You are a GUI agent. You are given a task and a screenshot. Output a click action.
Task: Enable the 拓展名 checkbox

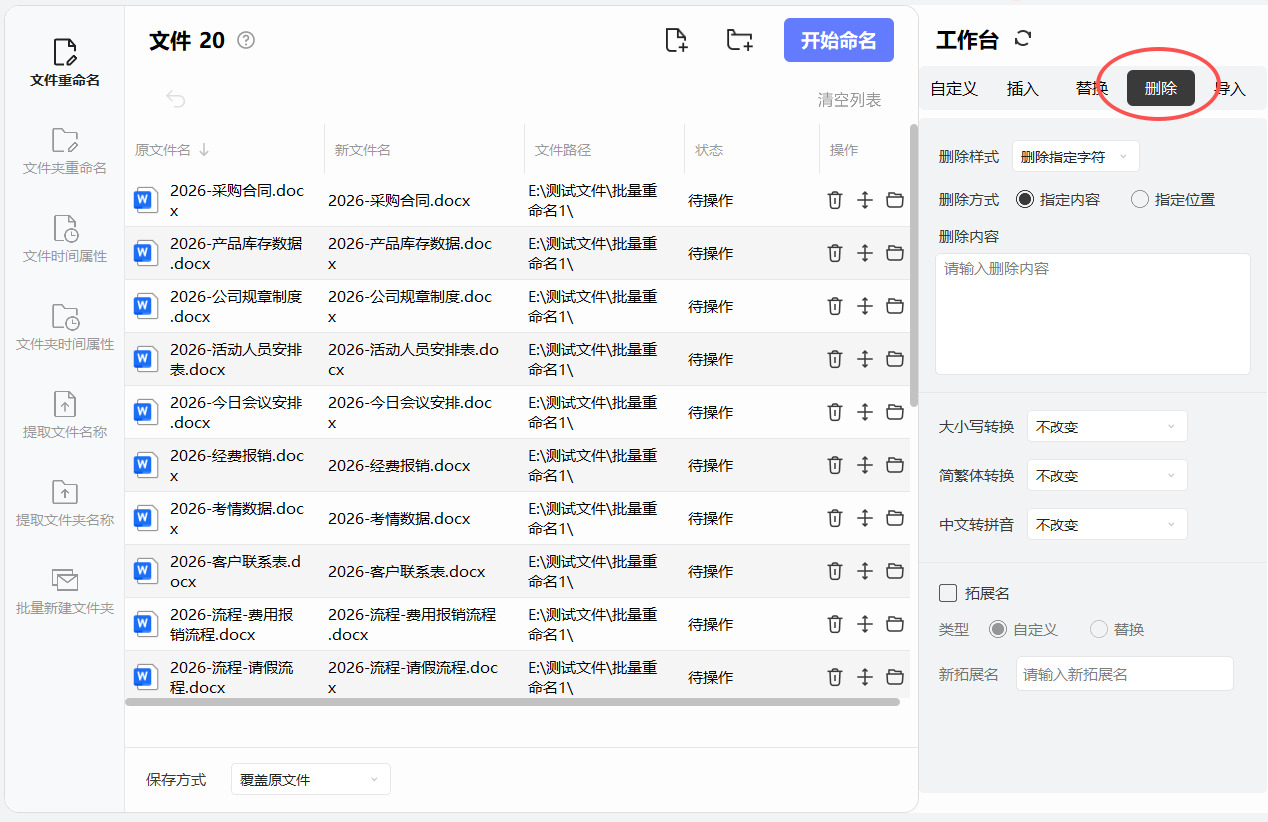(948, 593)
